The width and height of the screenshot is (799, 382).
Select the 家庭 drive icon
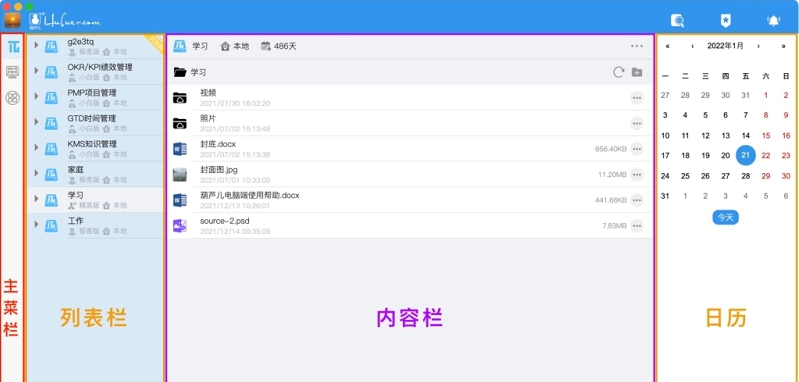[51, 174]
